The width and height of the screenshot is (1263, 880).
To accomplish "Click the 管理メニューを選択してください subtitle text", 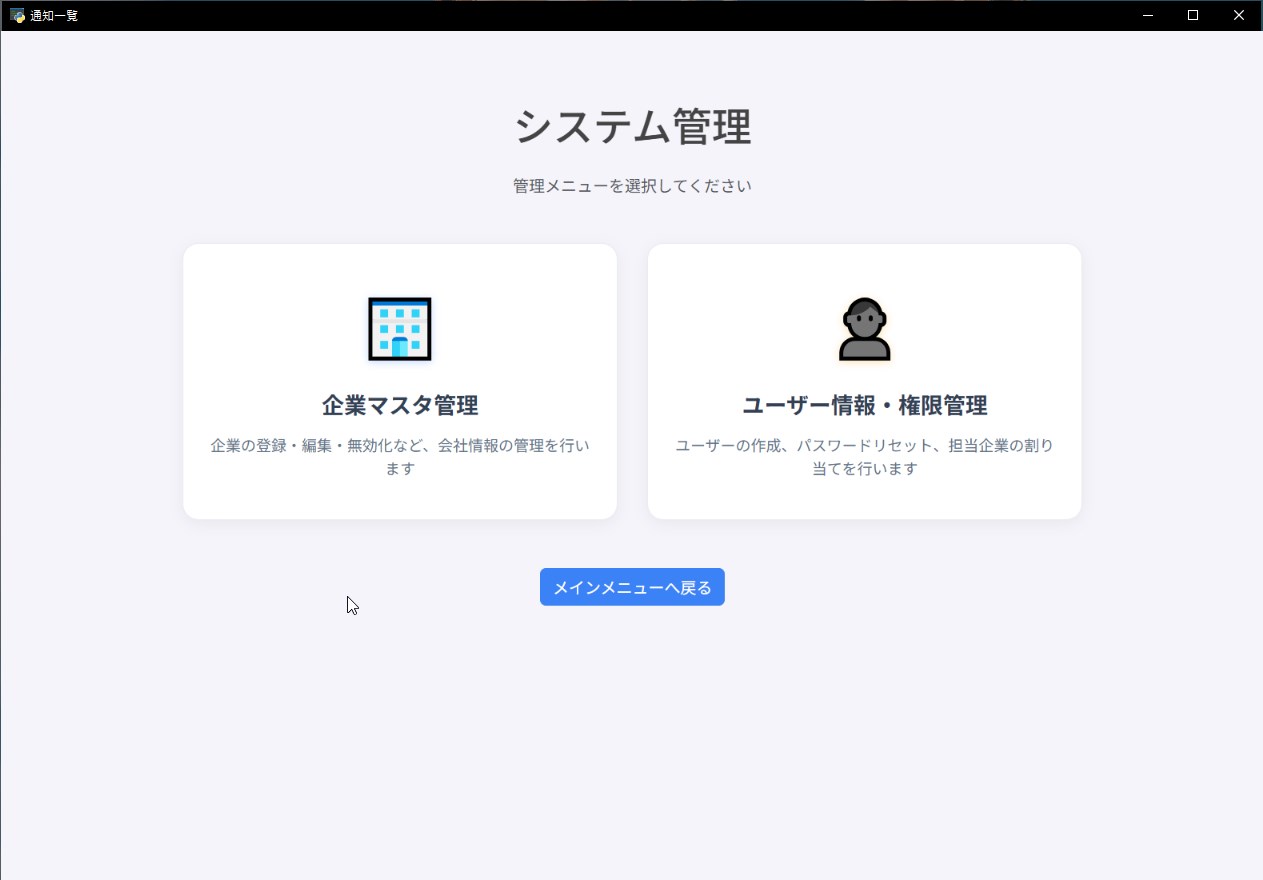I will coord(632,185).
